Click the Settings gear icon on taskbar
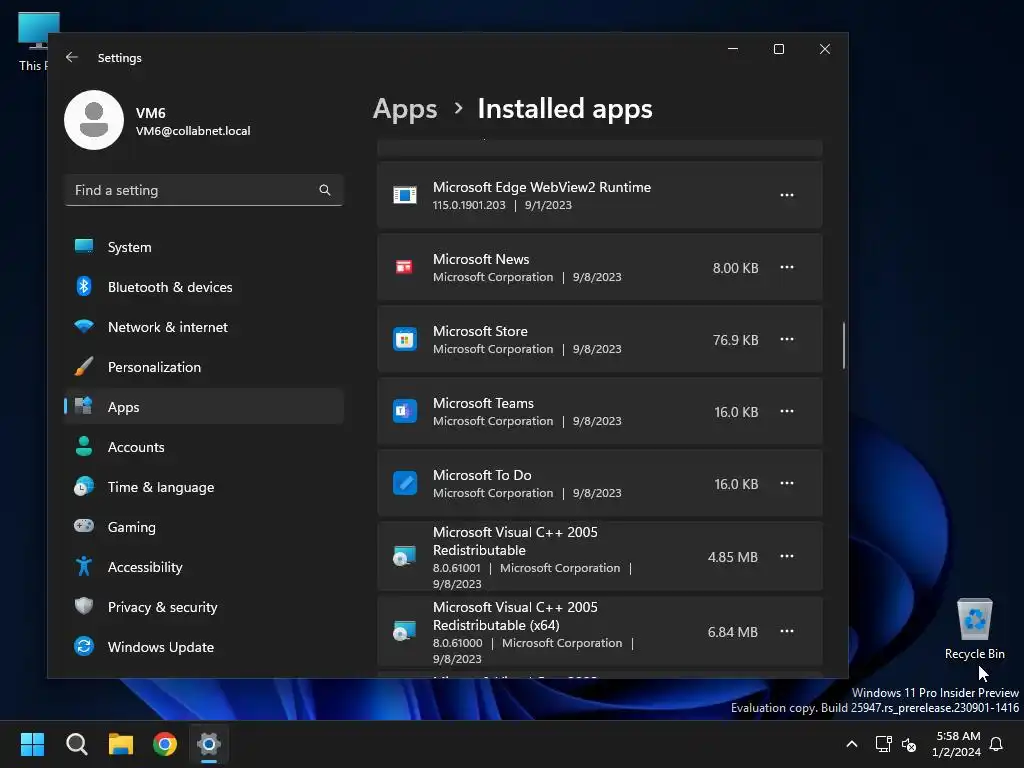The width and height of the screenshot is (1024, 768). point(209,744)
